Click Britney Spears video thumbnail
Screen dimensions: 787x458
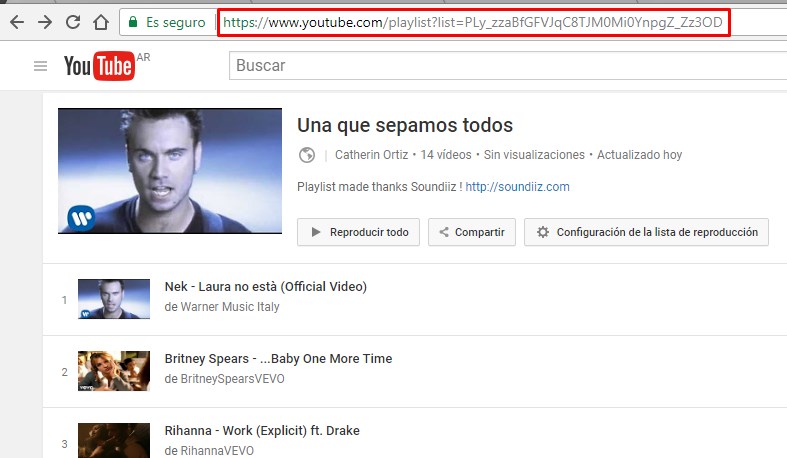point(114,371)
